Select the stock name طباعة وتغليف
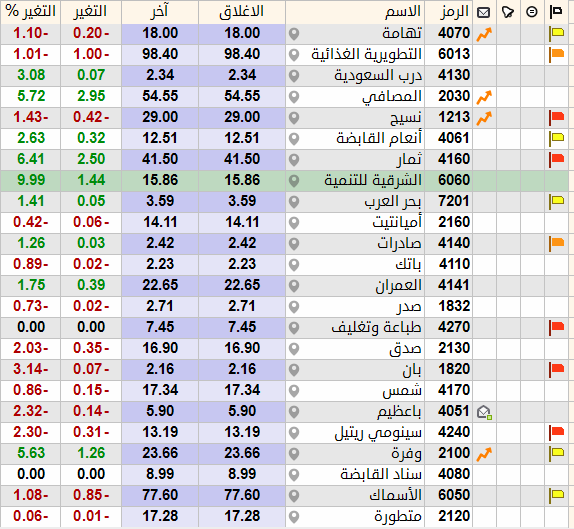 [x=377, y=327]
